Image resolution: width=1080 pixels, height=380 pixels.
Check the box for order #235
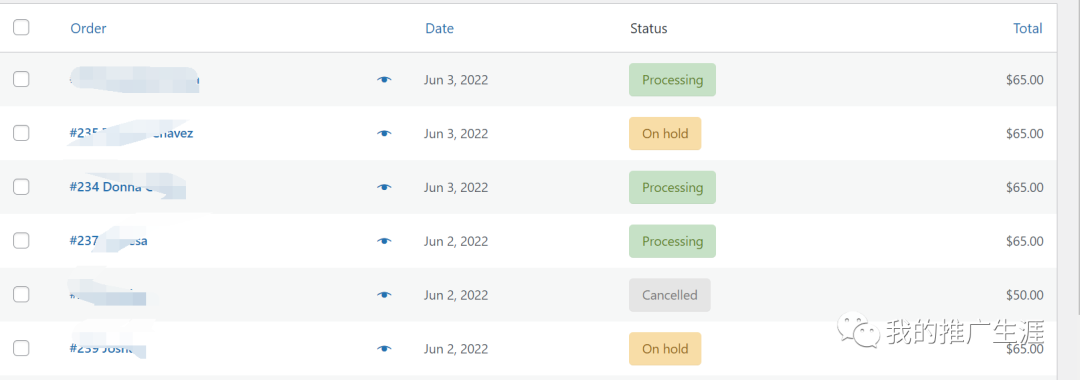21,133
